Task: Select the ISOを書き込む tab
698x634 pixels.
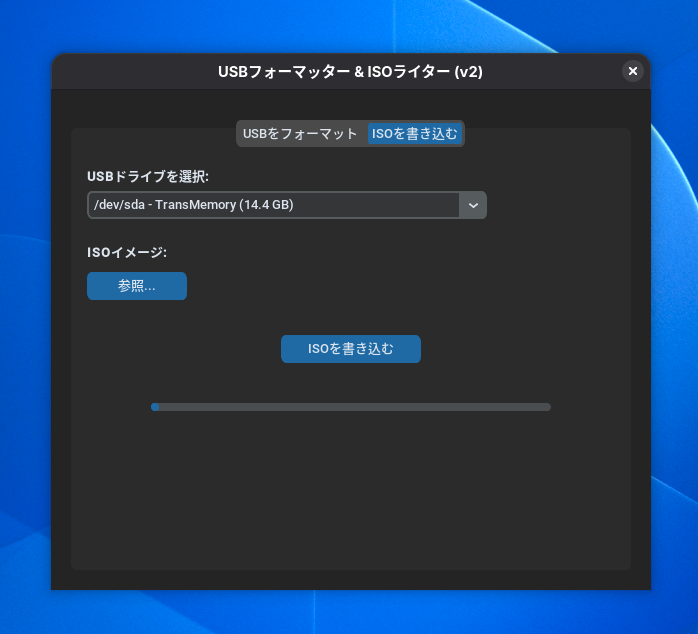Action: click(x=414, y=134)
